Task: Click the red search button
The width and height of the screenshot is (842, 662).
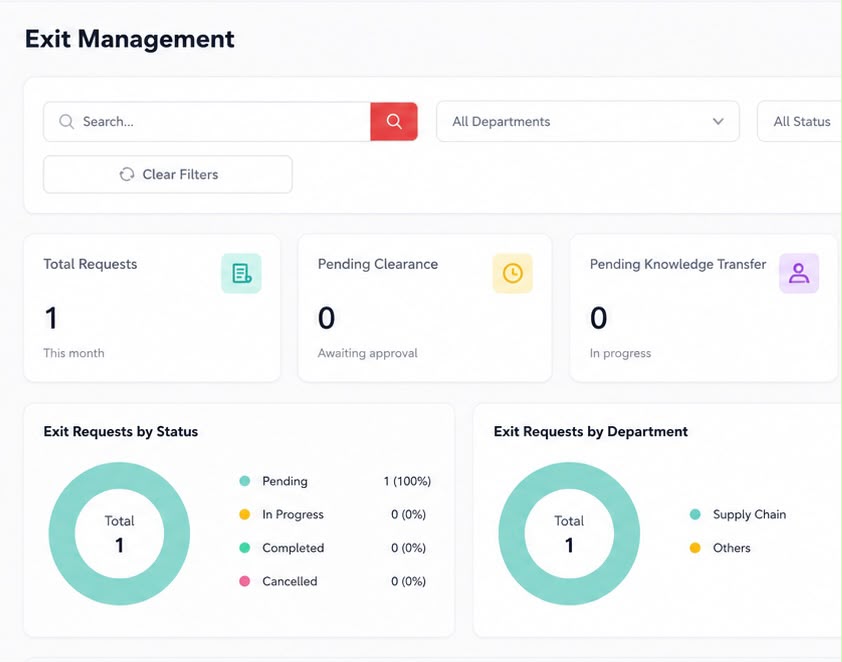Action: tap(394, 121)
